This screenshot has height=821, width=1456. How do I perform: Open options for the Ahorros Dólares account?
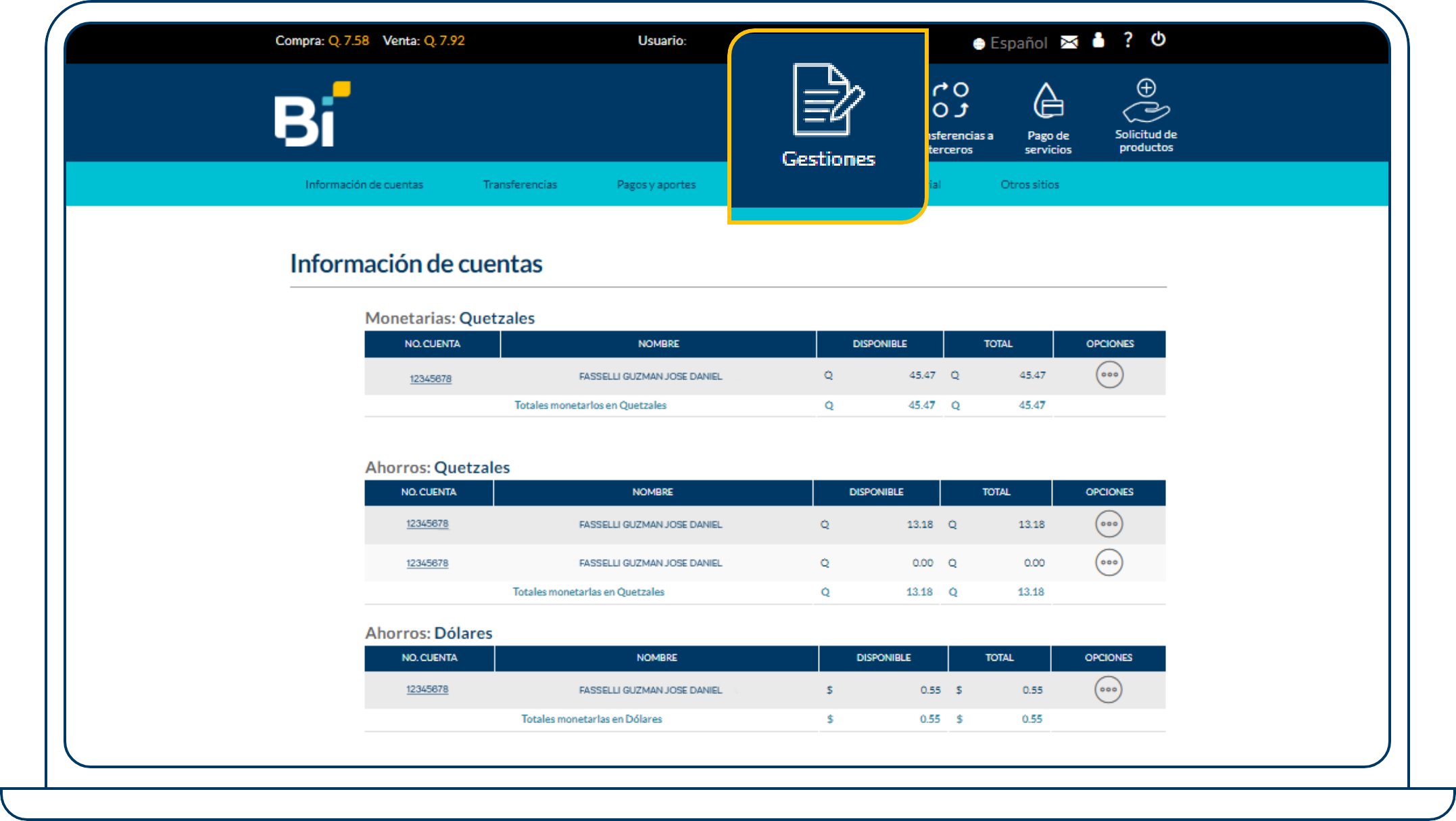coord(1108,690)
